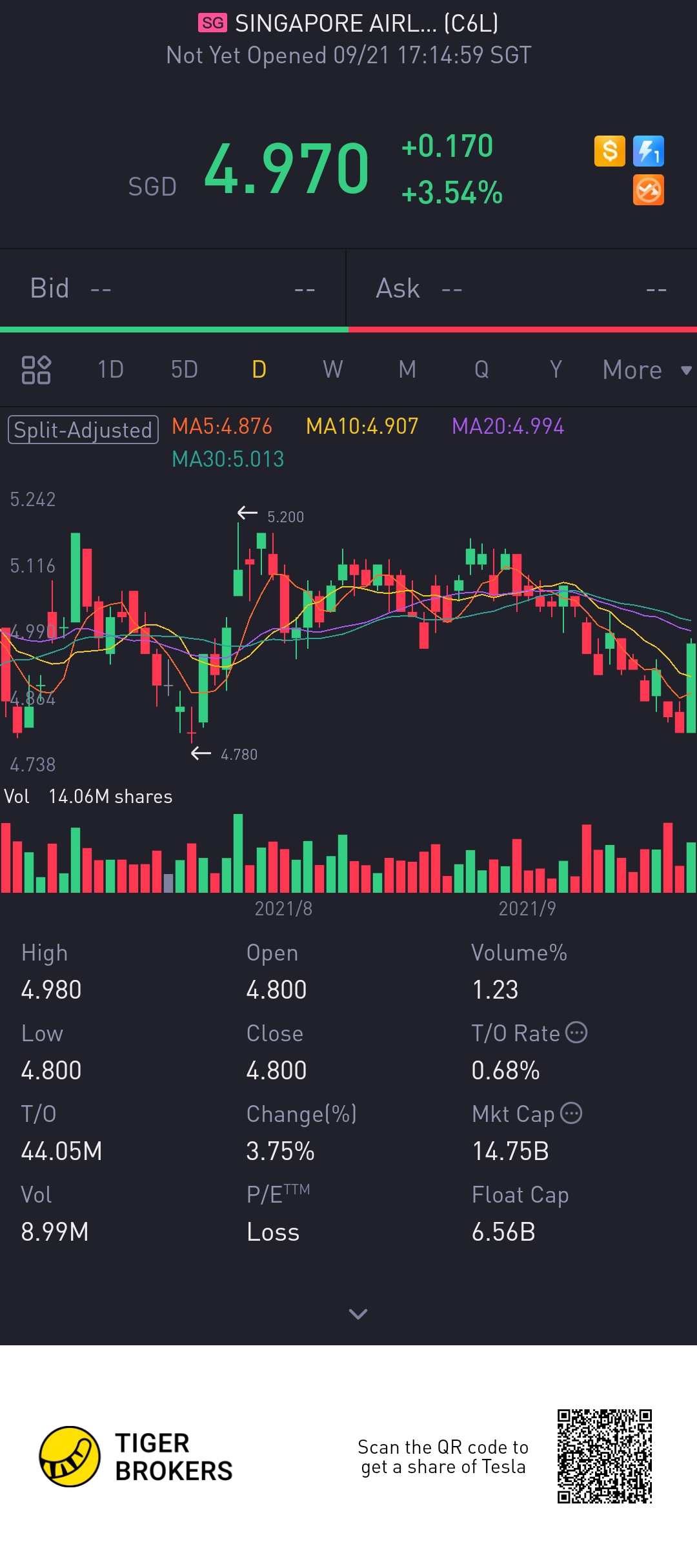Image resolution: width=697 pixels, height=1568 pixels.
Task: Open Mkt Cap info icon
Action: (x=571, y=1114)
